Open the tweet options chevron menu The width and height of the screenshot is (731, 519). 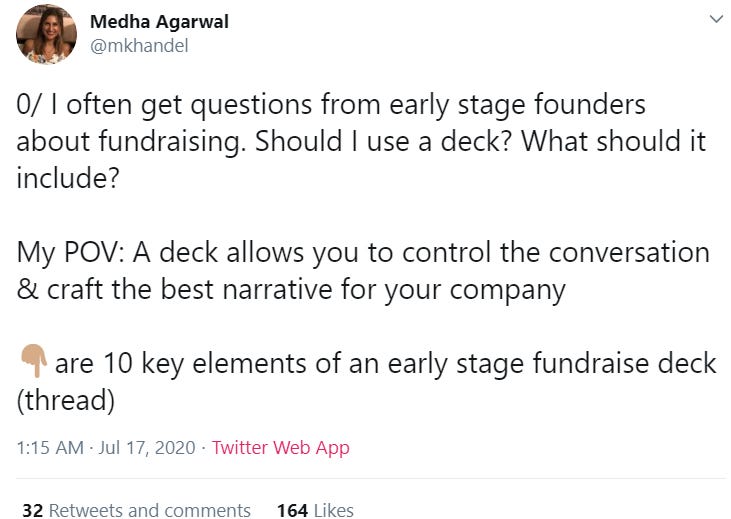click(x=715, y=20)
